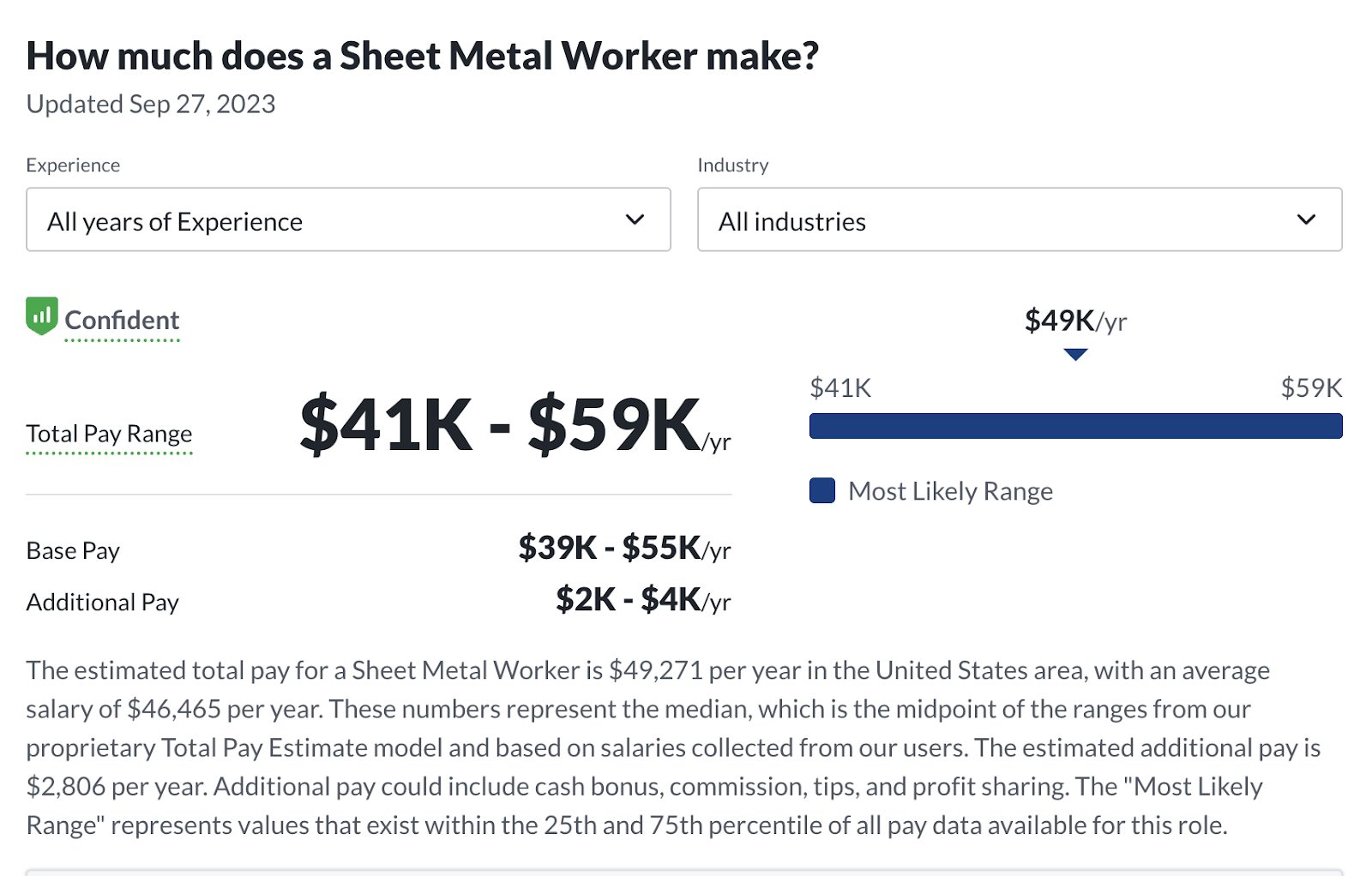
Task: Click the $2K - $4K additional pay value
Action: point(642,600)
